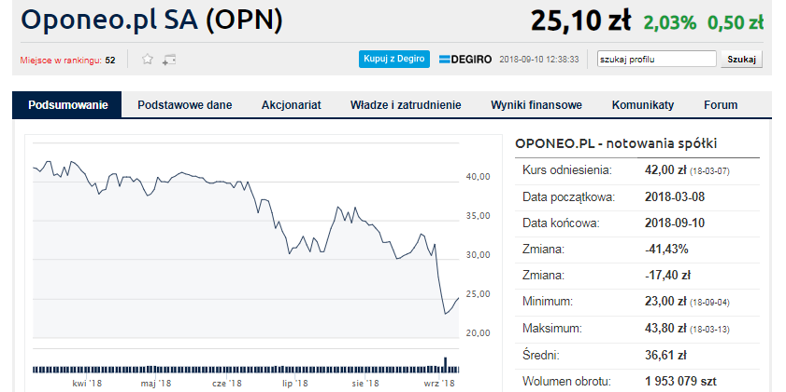The width and height of the screenshot is (786, 392).
Task: Click the tall volume bar in wrz '18
Action: click(445, 364)
